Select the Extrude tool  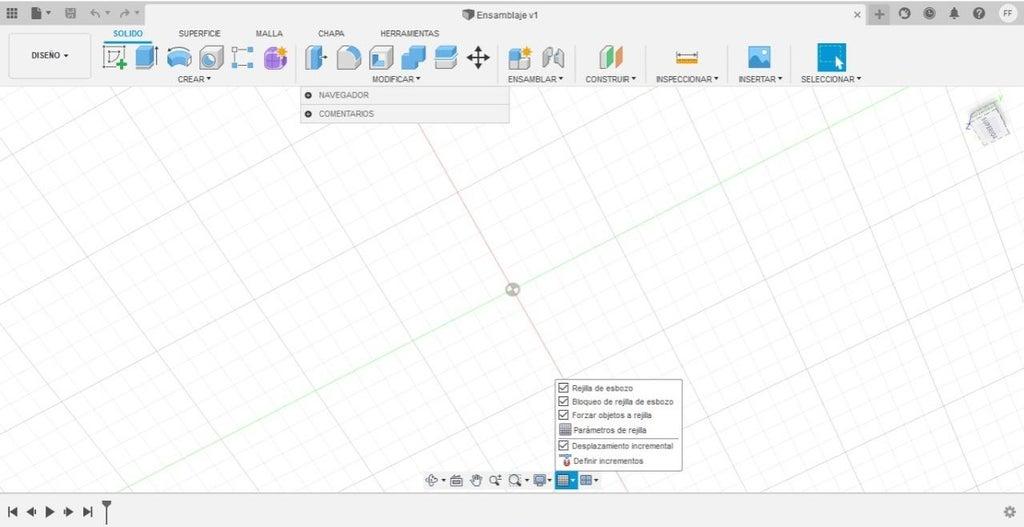(146, 57)
